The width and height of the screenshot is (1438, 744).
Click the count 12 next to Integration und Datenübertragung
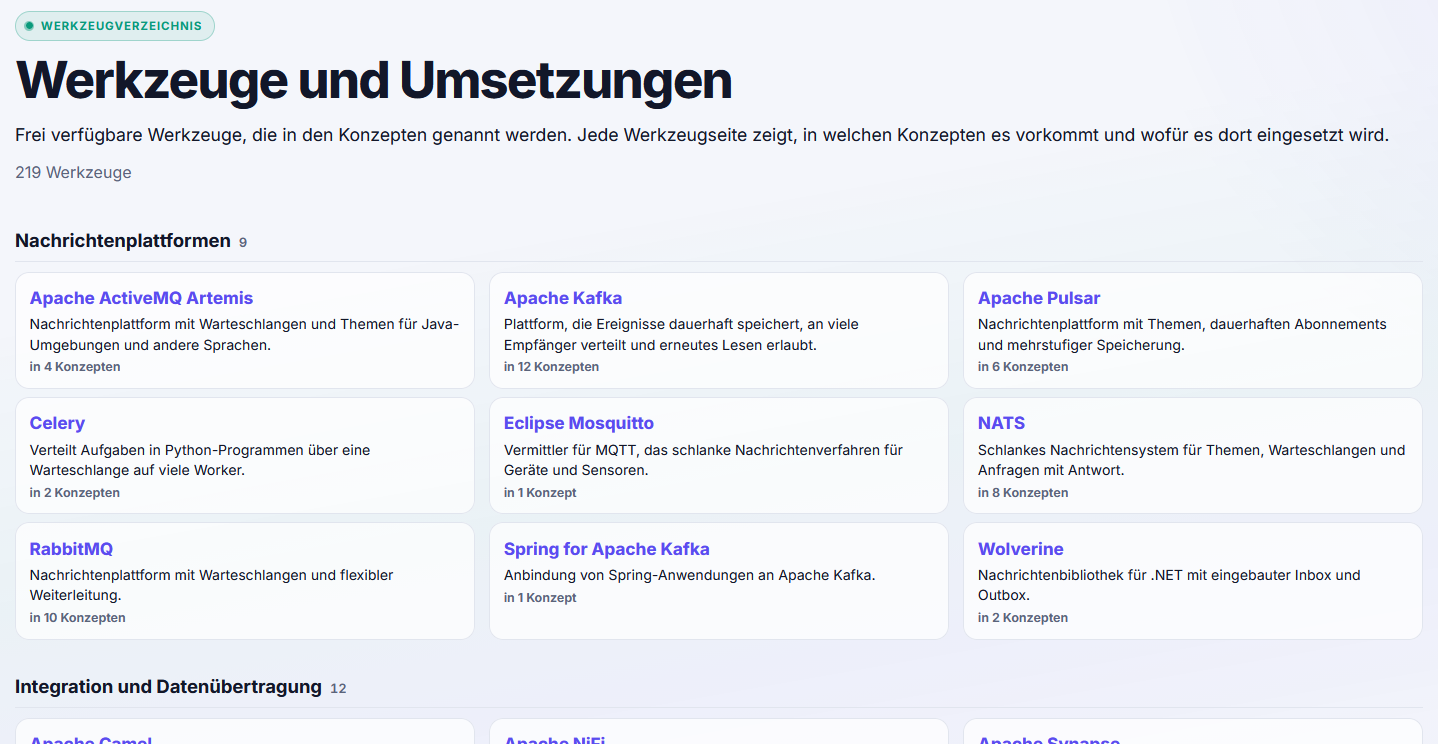[x=338, y=688]
